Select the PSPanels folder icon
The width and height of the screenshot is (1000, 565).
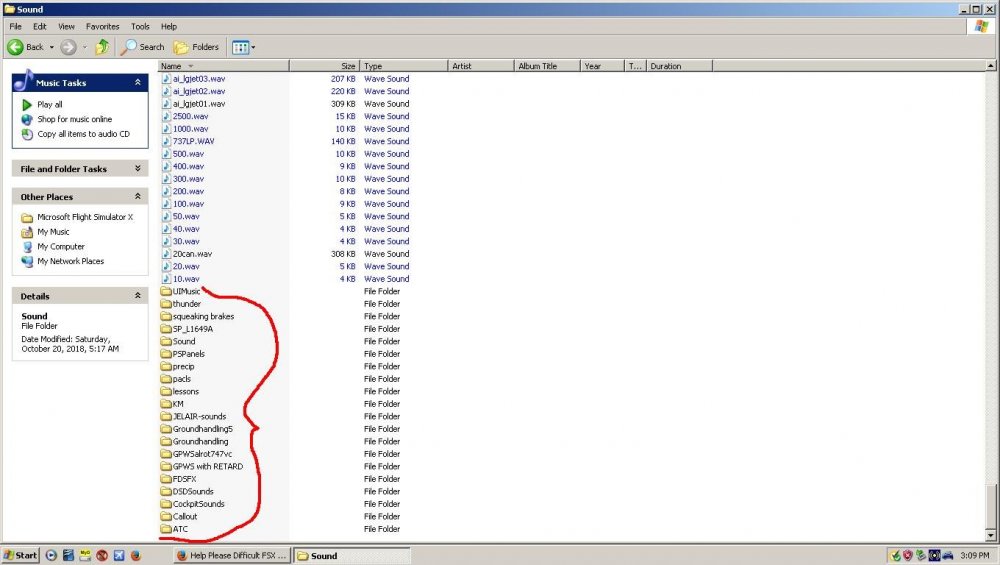pos(166,354)
